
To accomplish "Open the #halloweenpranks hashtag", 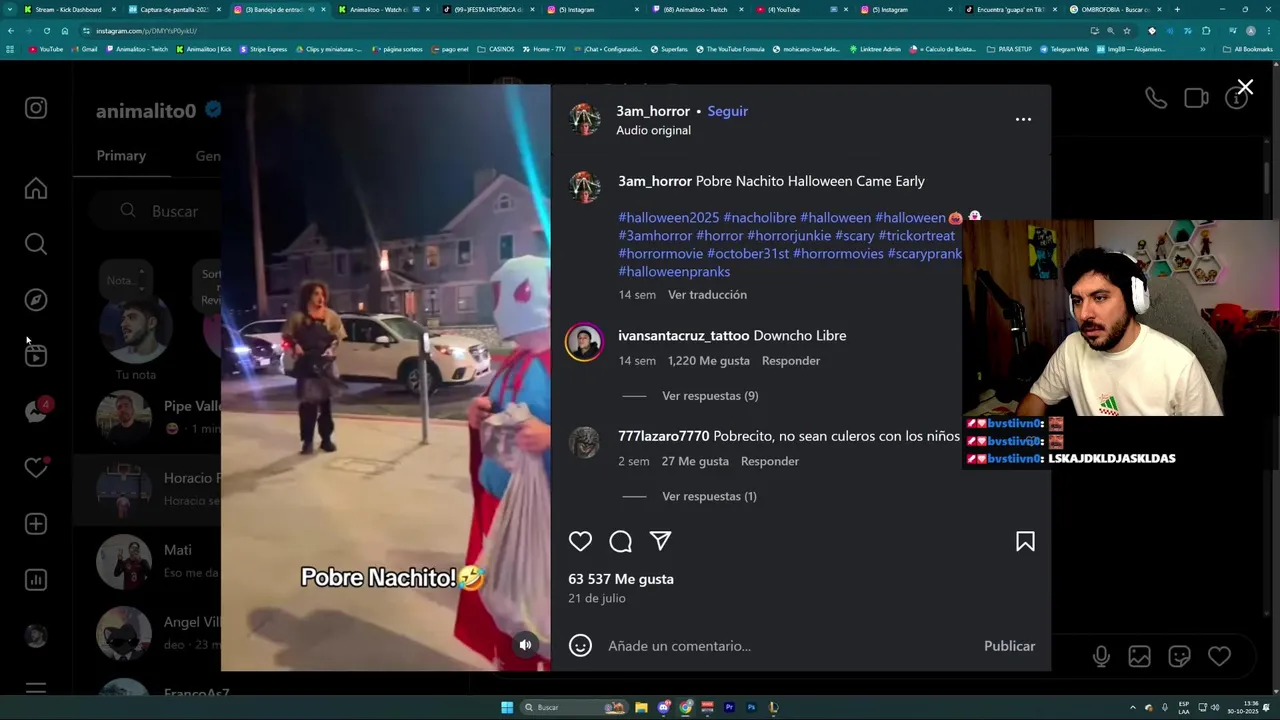I will tap(674, 272).
